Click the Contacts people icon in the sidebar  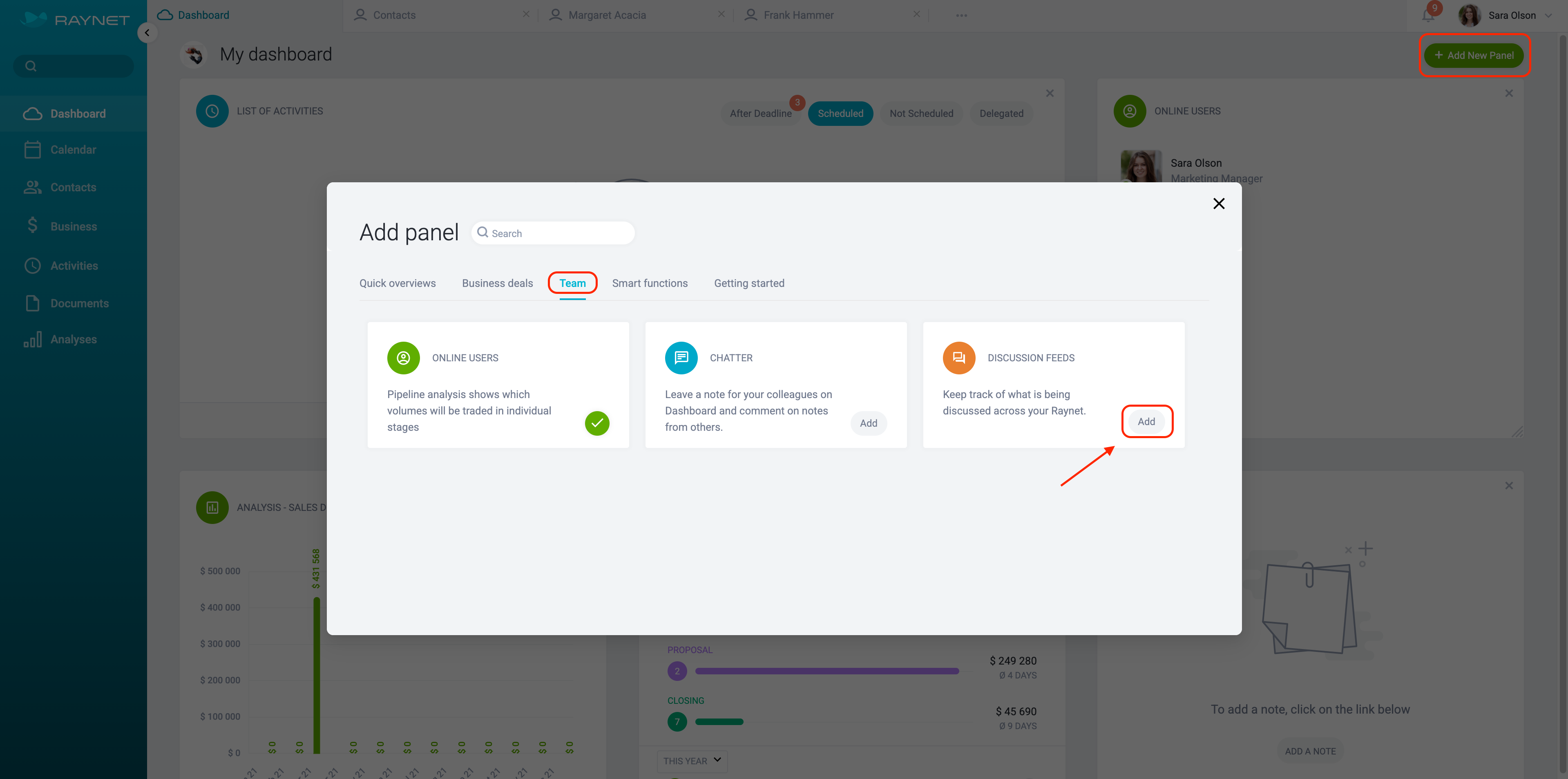point(32,188)
